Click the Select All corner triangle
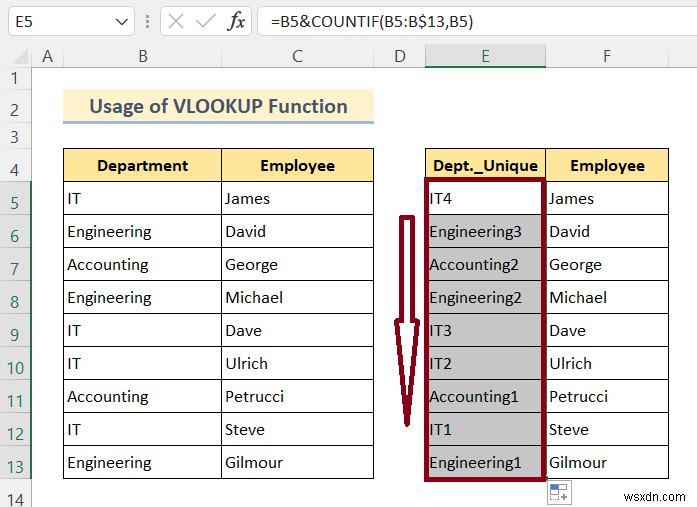The height and width of the screenshot is (507, 697). click(x=20, y=57)
